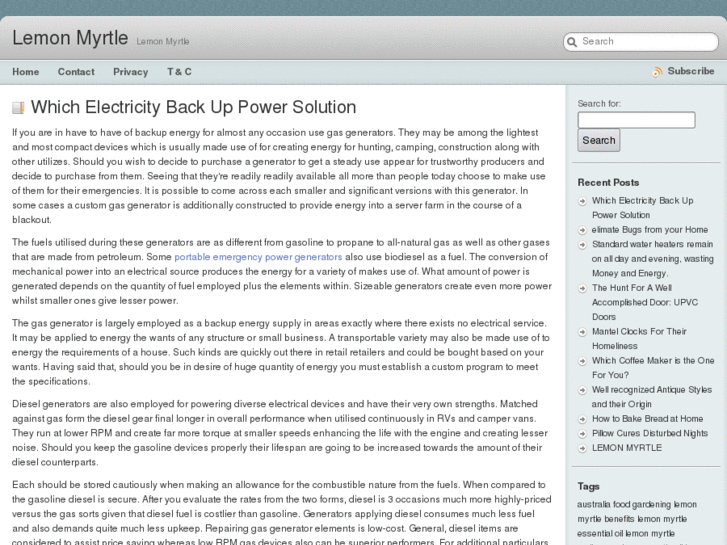Screen dimensions: 727x545
Task: Click the arrow bullet beside 'Mantel Clocks For Their'
Action: click(x=582, y=332)
